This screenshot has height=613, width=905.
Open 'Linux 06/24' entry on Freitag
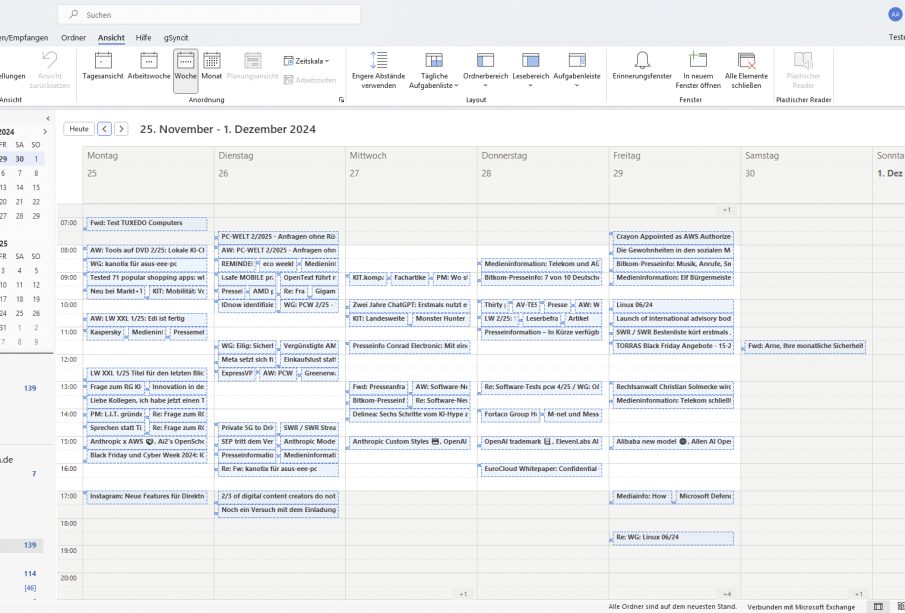673,305
